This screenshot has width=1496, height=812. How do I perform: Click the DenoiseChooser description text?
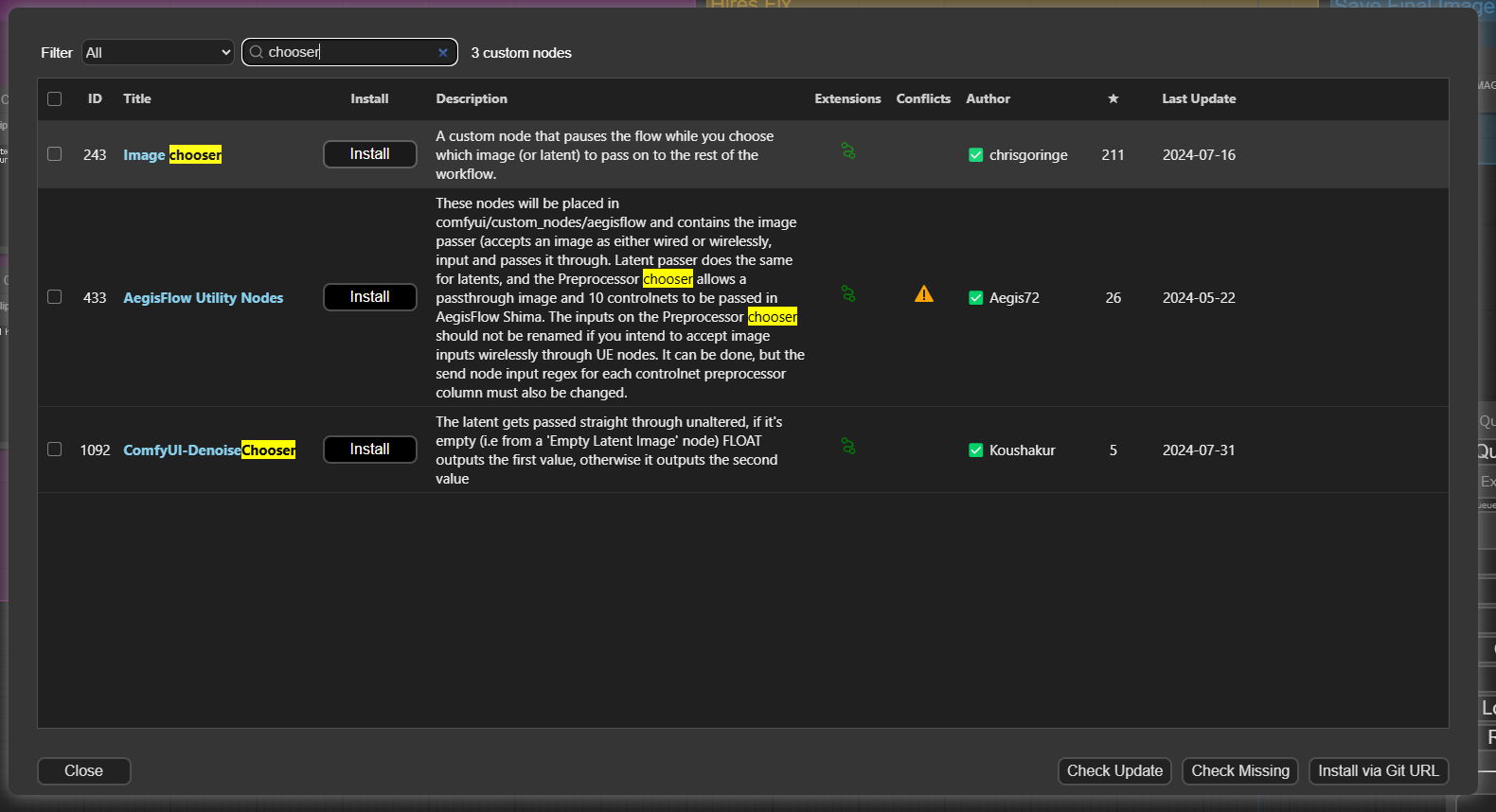click(x=609, y=450)
